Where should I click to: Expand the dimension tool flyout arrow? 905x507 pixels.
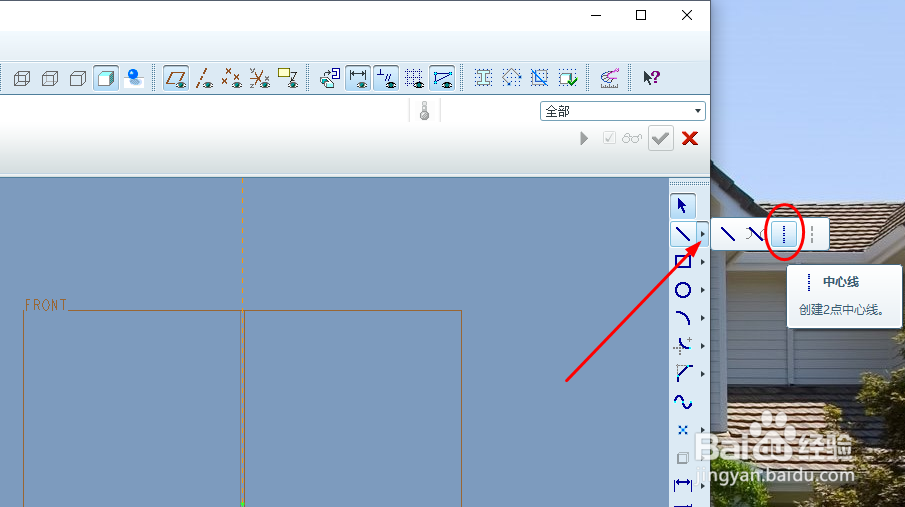tap(702, 486)
